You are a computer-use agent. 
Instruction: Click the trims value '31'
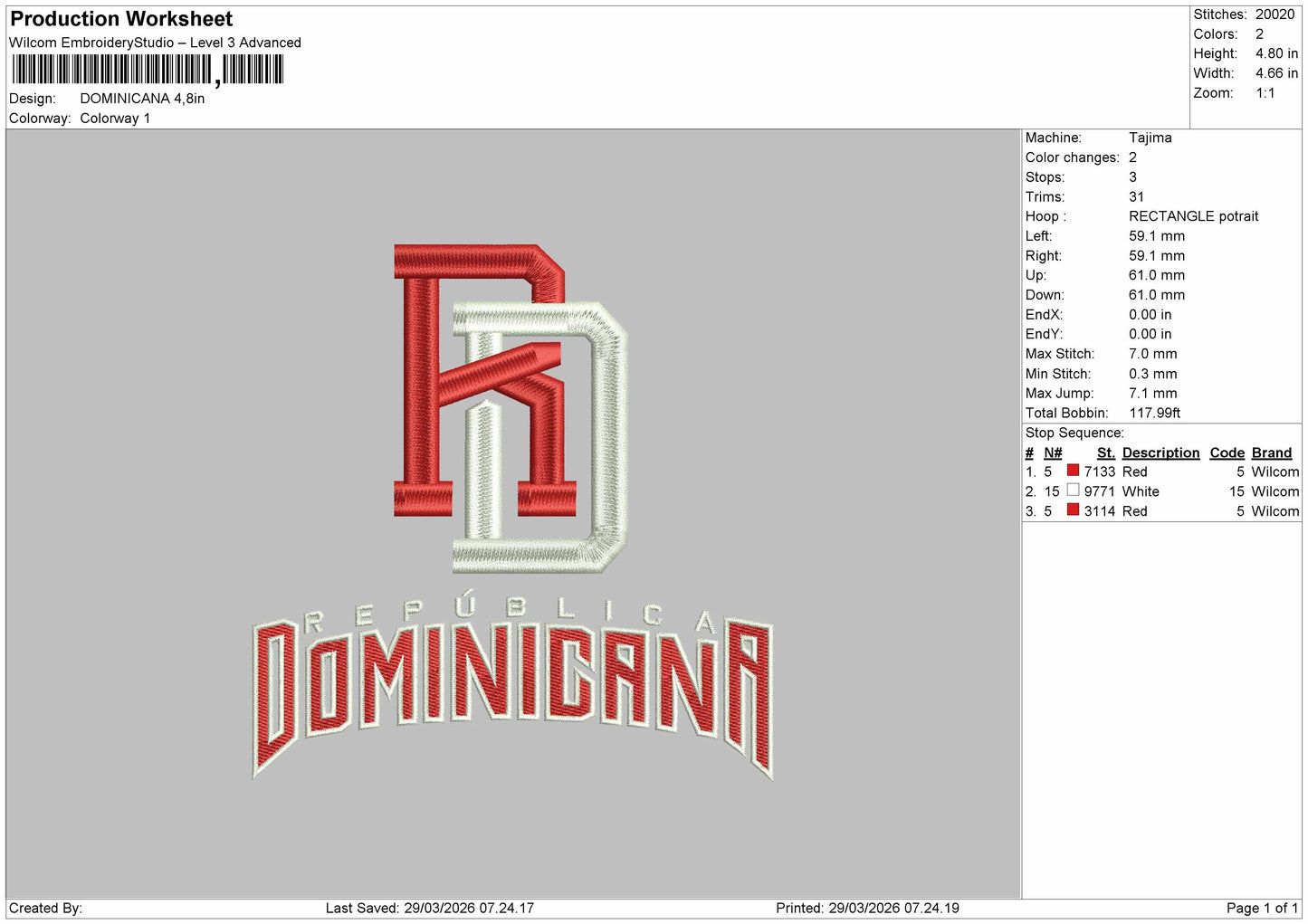(1136, 196)
